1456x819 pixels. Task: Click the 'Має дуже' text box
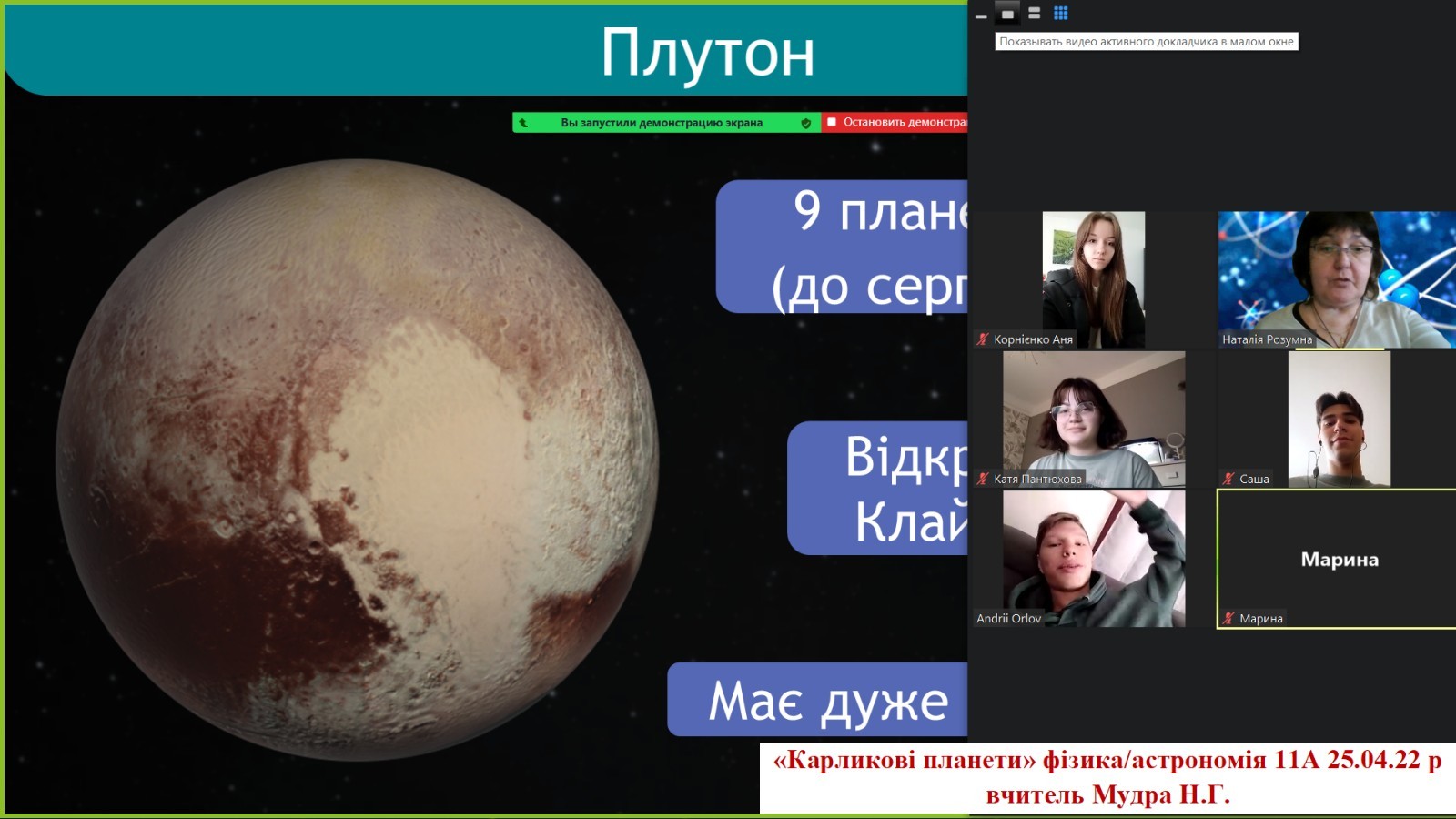pos(817,701)
